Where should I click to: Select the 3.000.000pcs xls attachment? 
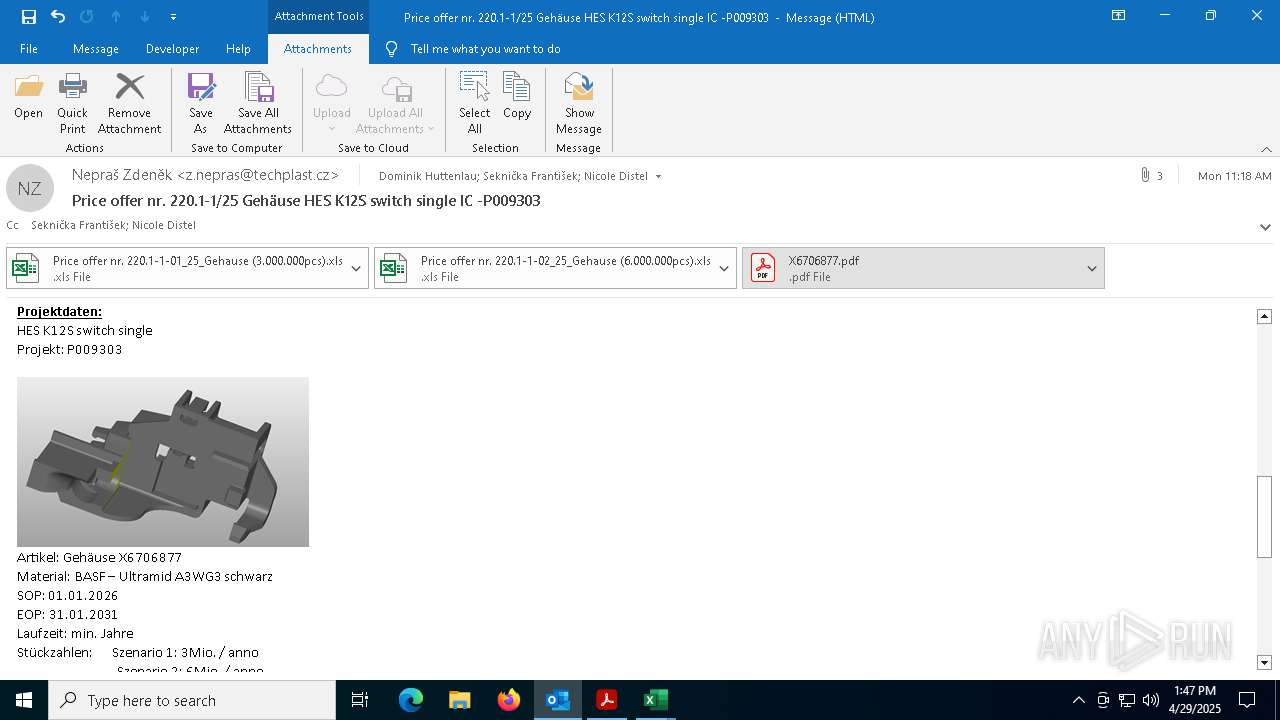tap(176, 268)
